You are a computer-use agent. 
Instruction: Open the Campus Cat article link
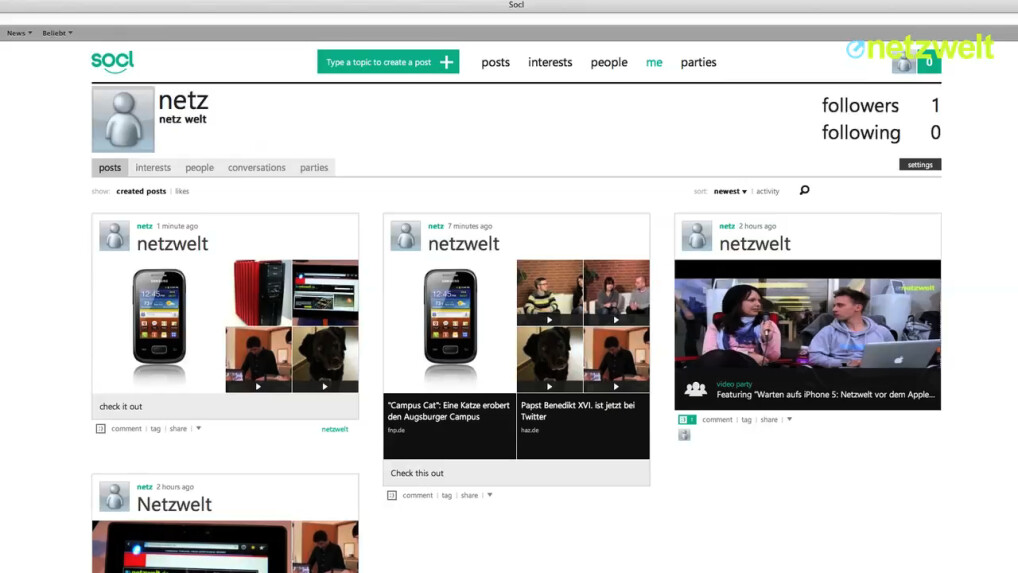coord(449,411)
